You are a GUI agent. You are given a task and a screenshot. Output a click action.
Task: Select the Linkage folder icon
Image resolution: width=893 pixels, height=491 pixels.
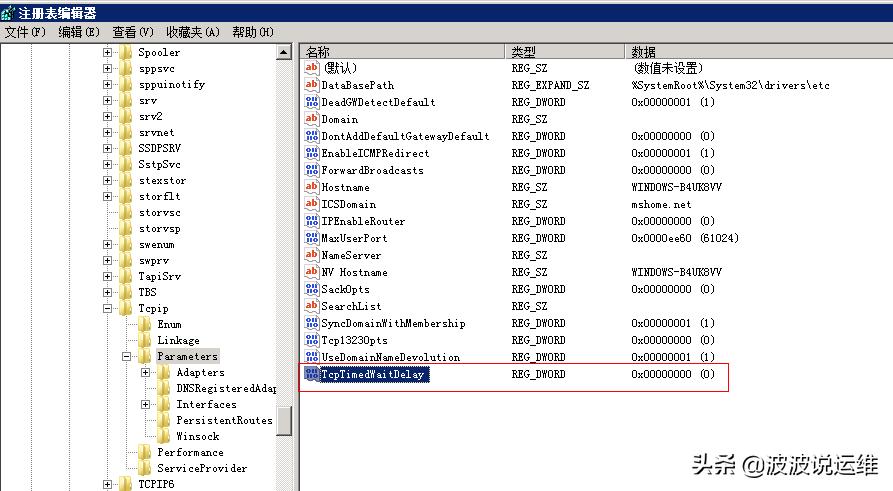coord(145,340)
